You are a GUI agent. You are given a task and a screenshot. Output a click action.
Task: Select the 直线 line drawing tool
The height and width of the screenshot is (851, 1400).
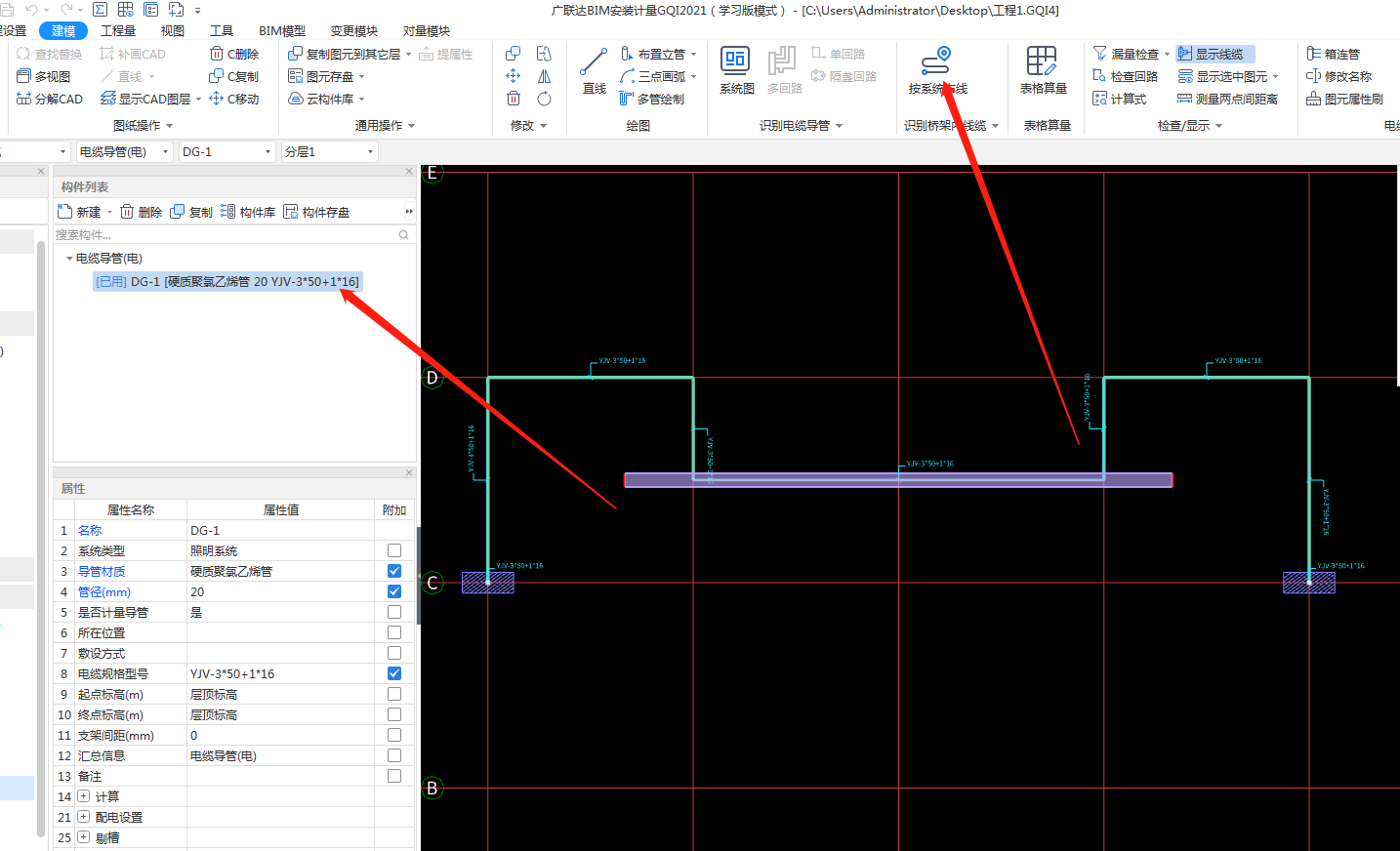[x=594, y=71]
